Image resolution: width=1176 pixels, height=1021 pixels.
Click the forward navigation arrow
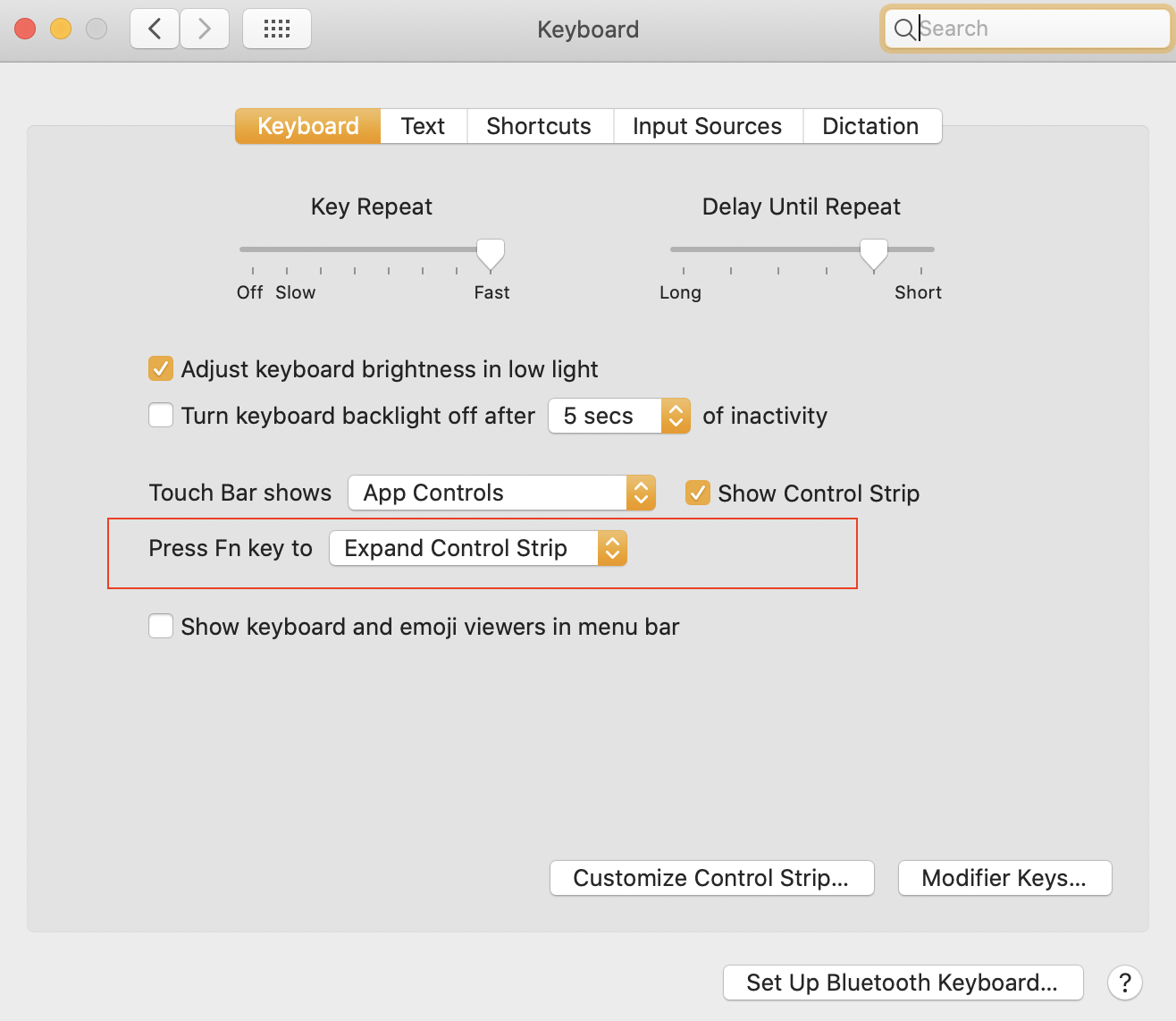coord(205,29)
